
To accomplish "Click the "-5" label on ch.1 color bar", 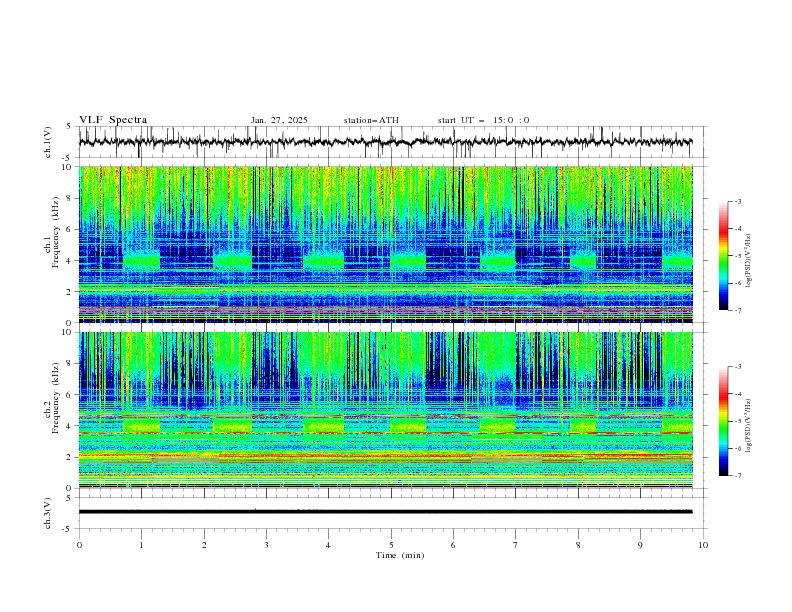I will click(738, 256).
